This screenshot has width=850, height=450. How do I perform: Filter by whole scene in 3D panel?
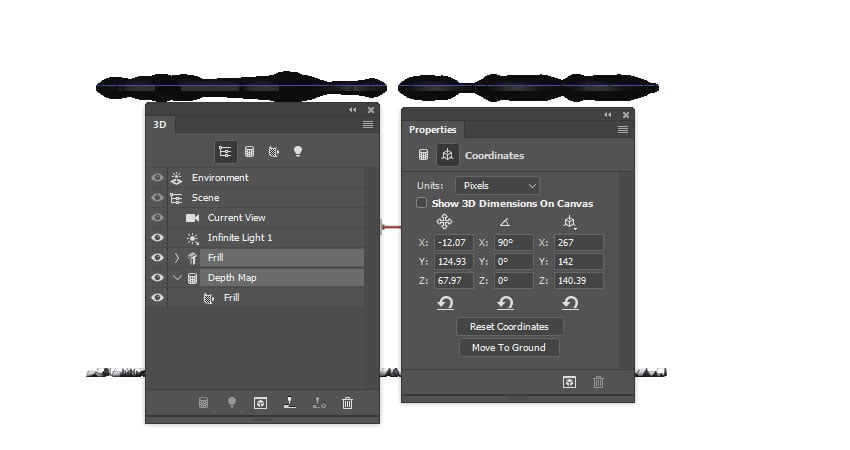click(x=225, y=152)
